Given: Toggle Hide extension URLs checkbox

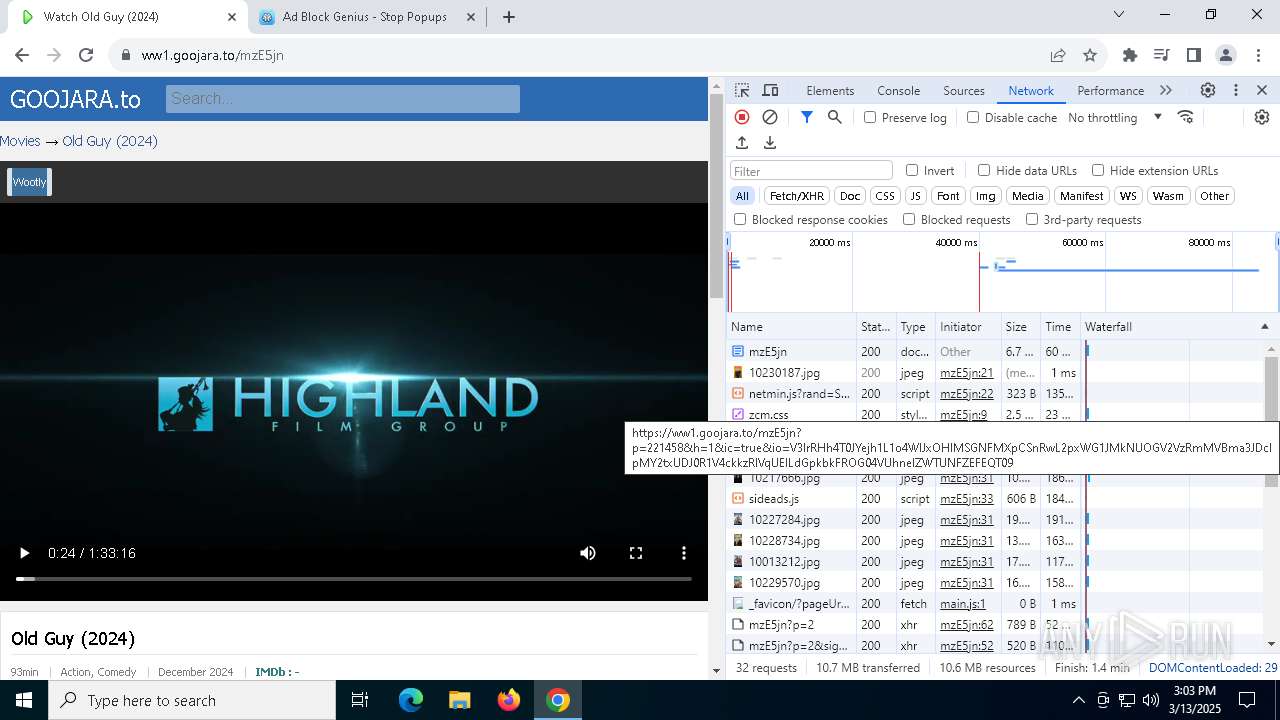Looking at the screenshot, I should (1098, 170).
